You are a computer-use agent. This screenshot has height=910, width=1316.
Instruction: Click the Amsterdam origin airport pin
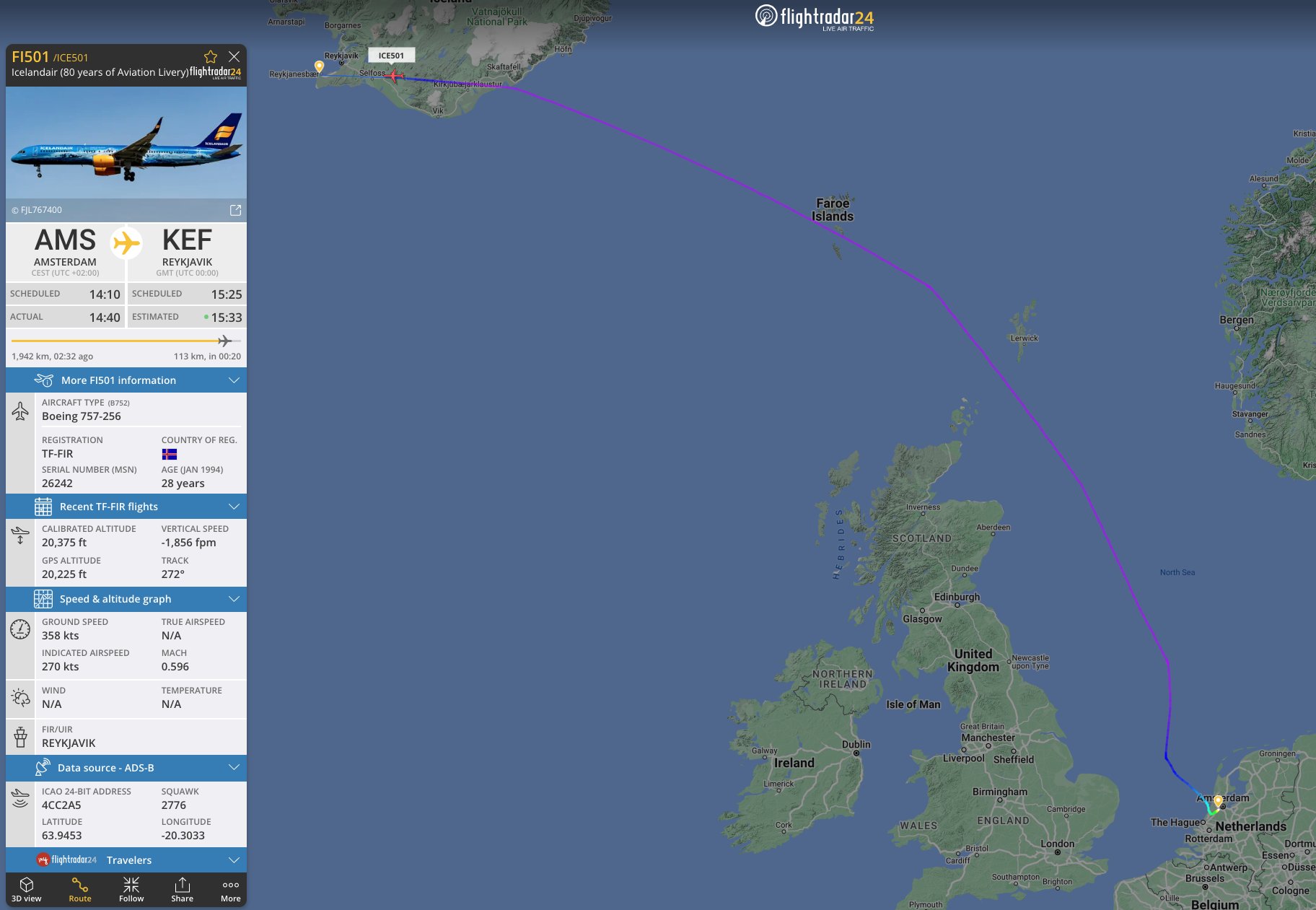pos(1218,801)
